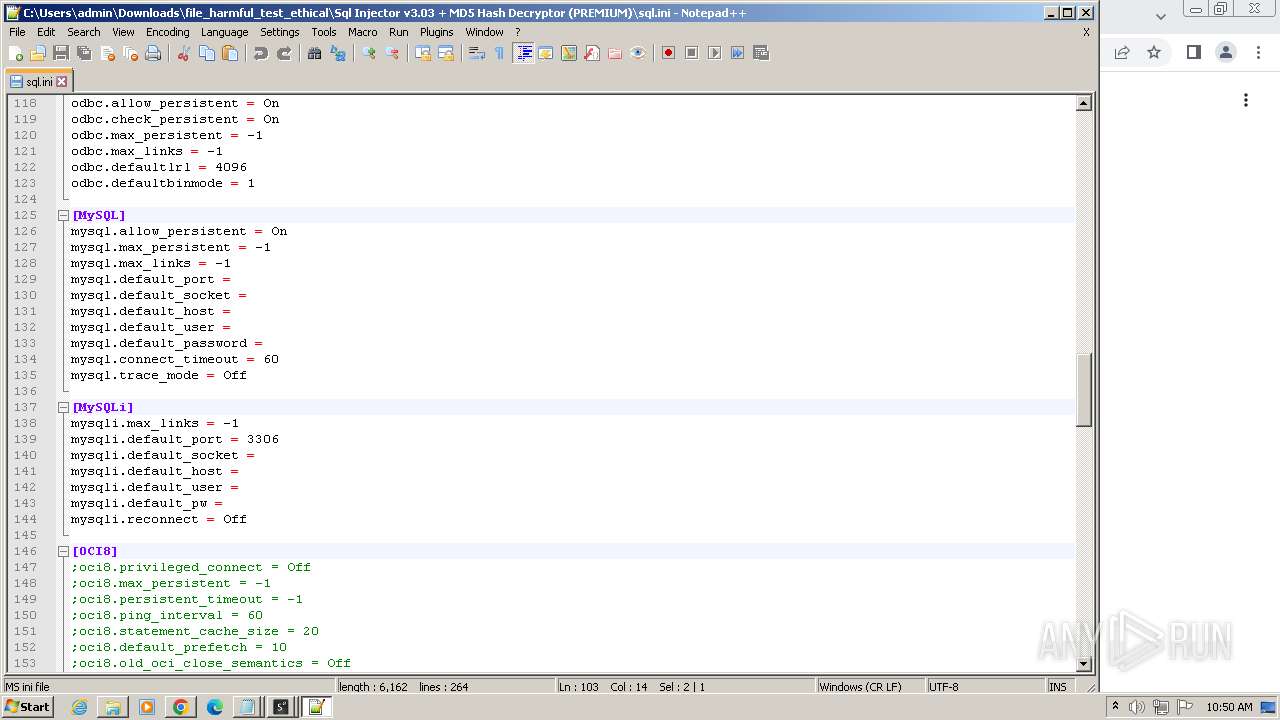
Task: Start macro recording with red dot
Action: pyautogui.click(x=669, y=53)
